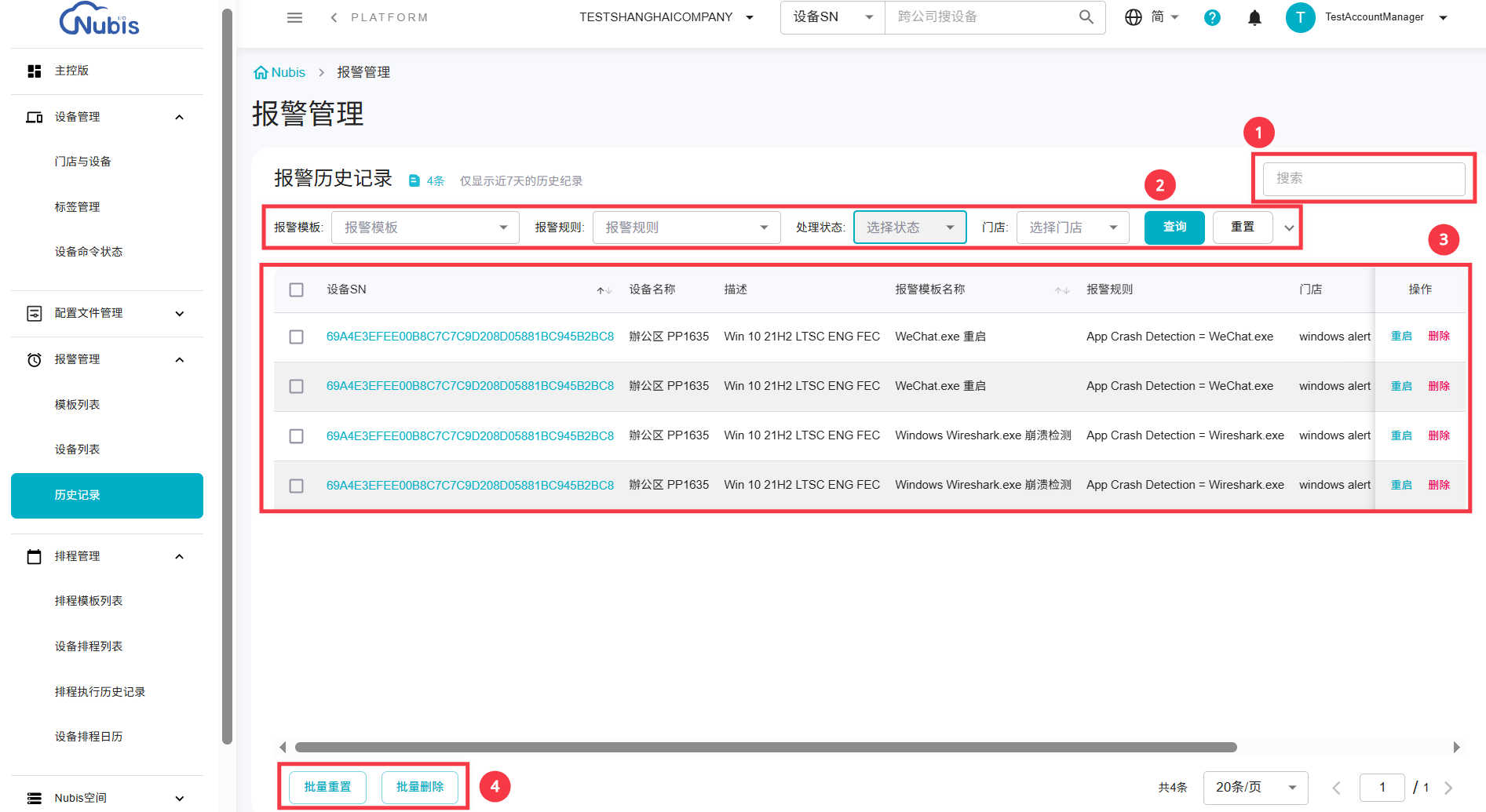Click the Nubis空间 storage icon
The width and height of the screenshot is (1486, 812).
click(35, 798)
